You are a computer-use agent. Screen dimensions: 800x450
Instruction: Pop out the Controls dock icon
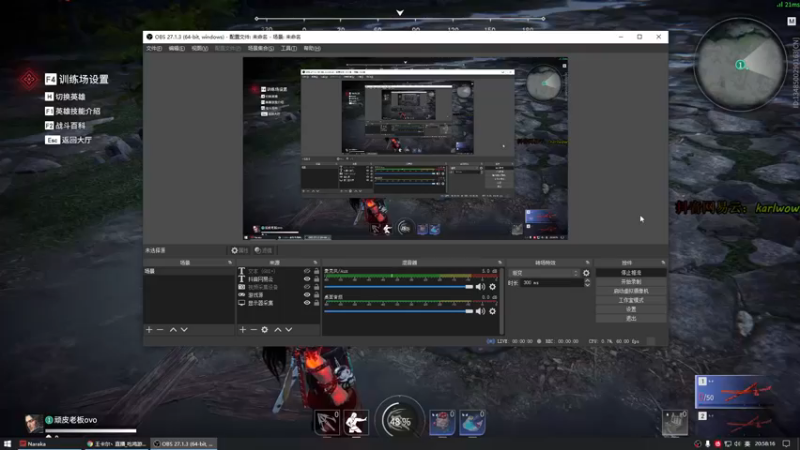663,263
